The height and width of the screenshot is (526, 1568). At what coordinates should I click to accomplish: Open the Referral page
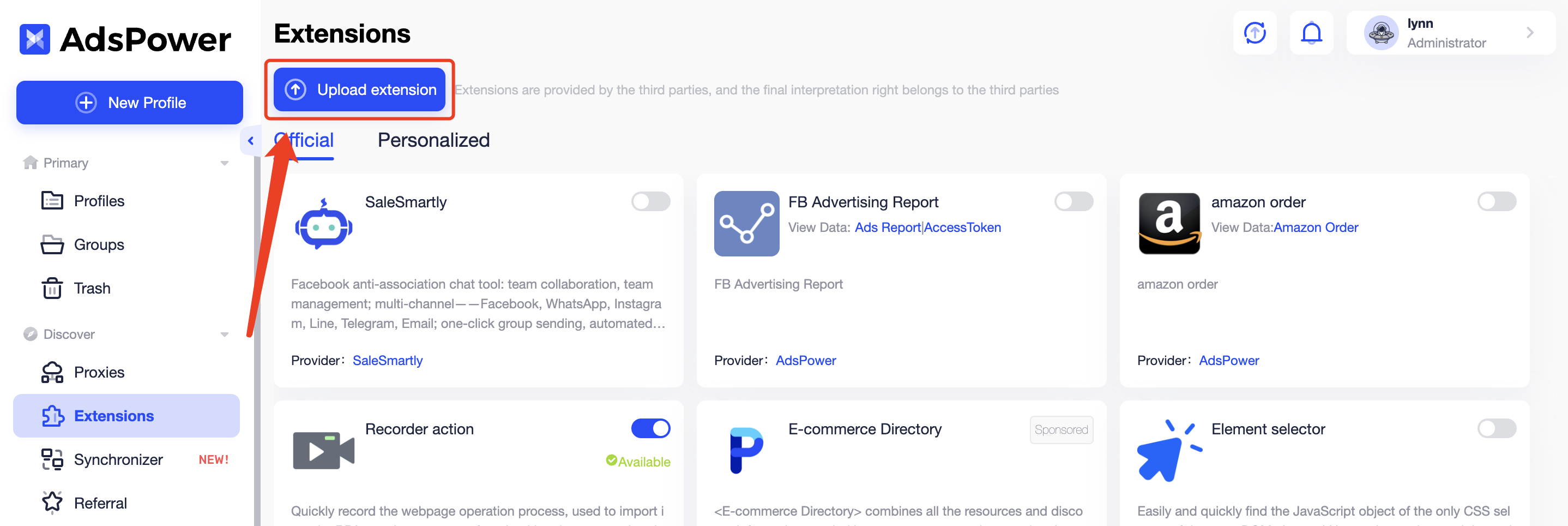100,503
